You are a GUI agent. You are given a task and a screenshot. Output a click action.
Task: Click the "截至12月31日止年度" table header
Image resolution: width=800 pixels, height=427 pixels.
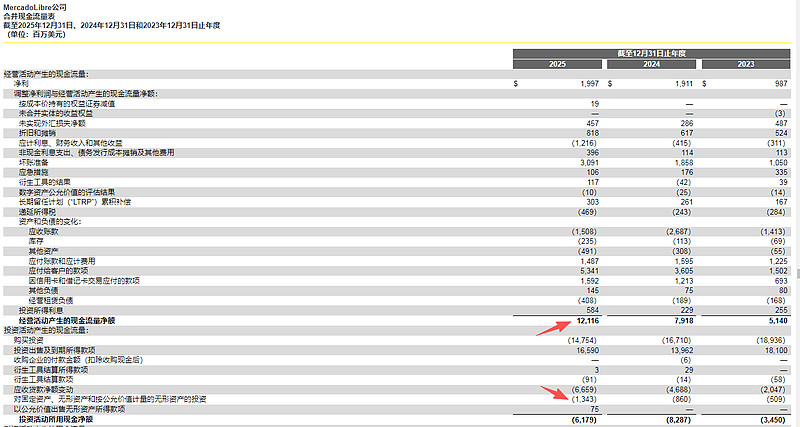pos(652,54)
